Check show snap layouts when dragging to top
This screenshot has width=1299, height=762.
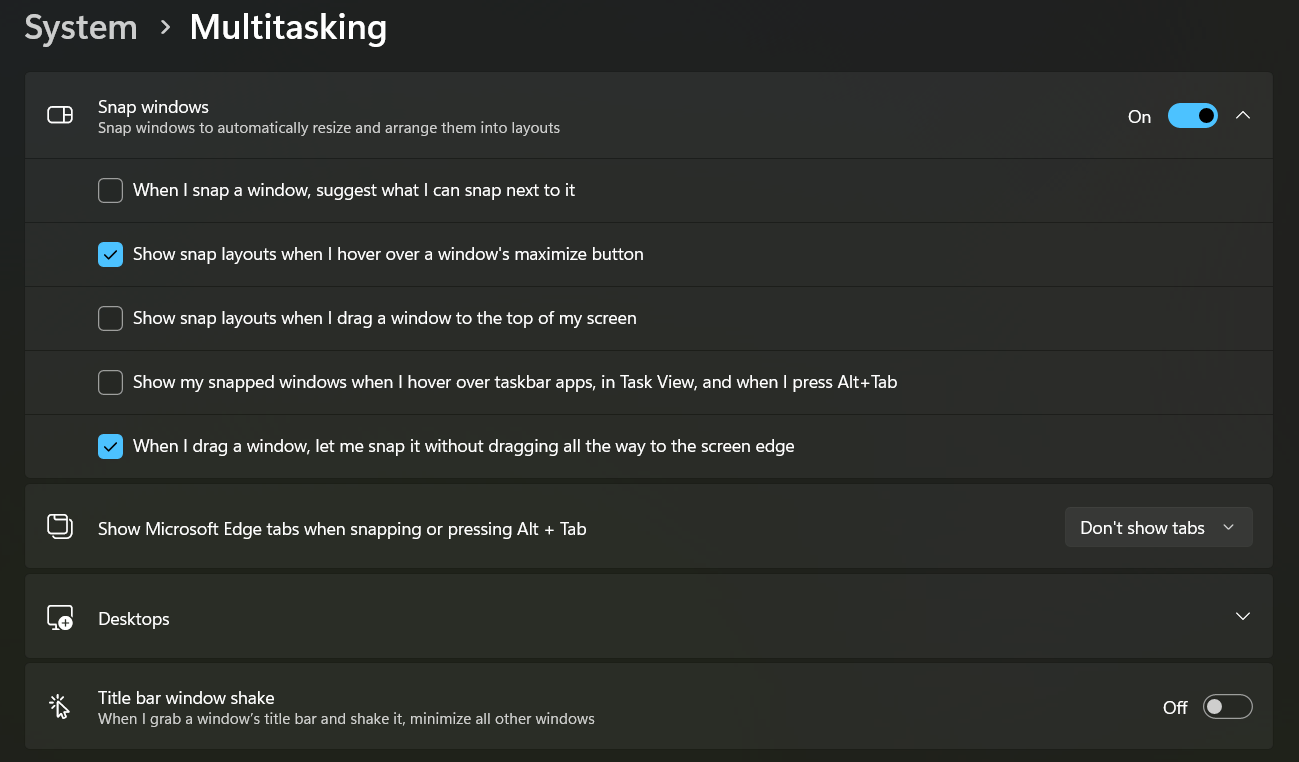(110, 318)
